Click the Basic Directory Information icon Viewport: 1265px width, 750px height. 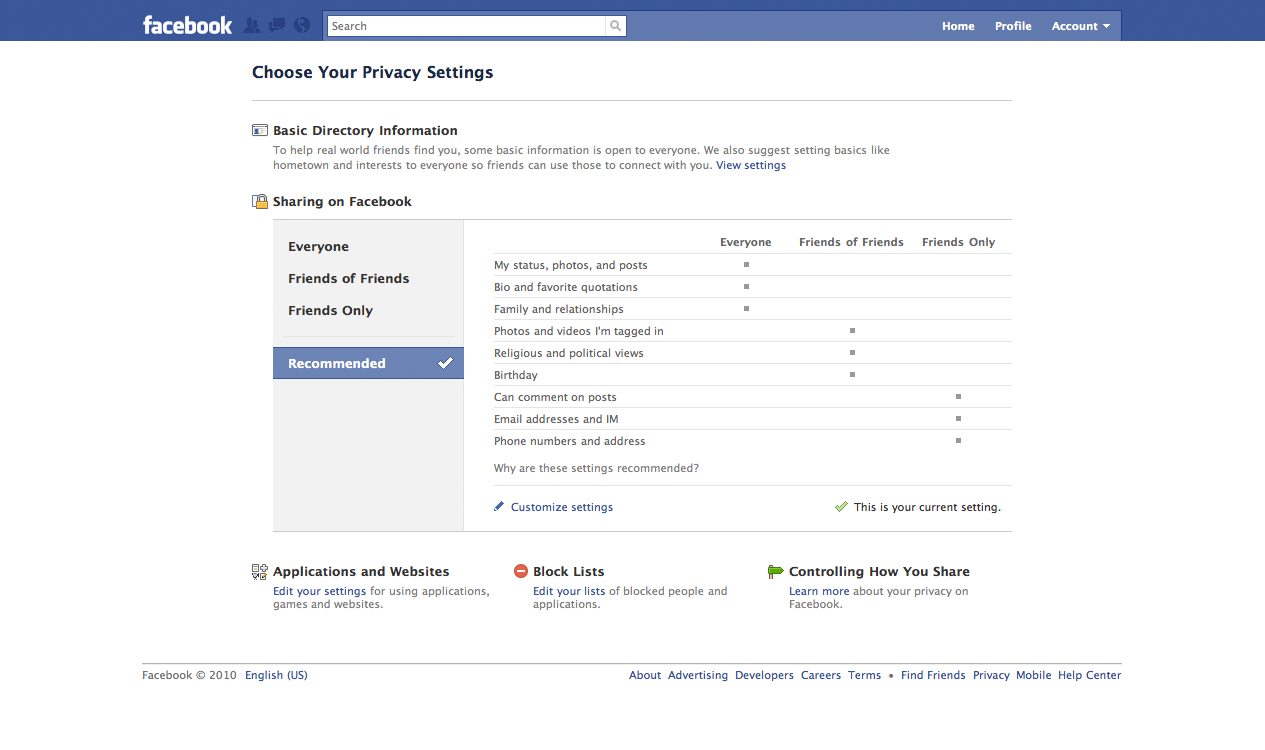pyautogui.click(x=260, y=130)
